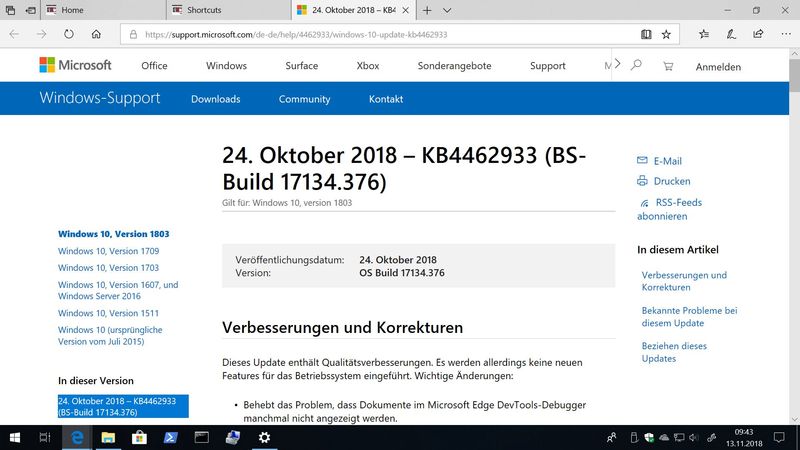Open Community in blue bar

pyautogui.click(x=304, y=99)
